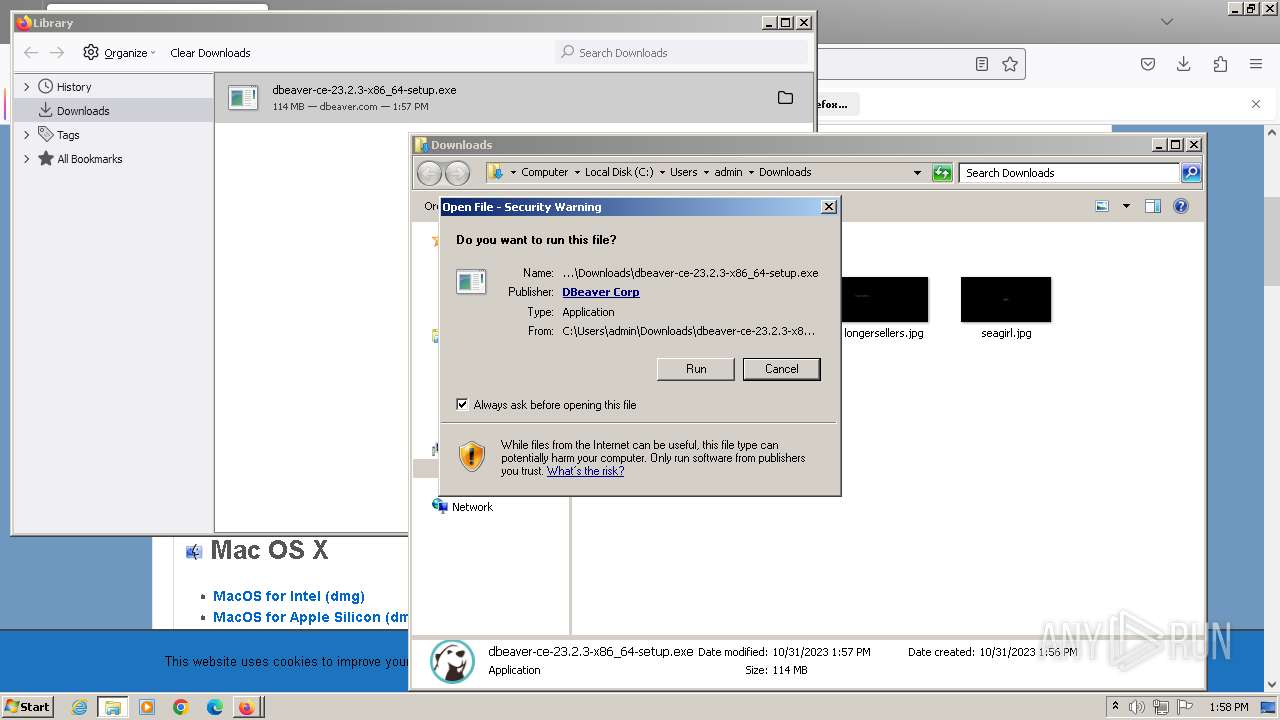Go forward in the Library window
This screenshot has width=1280, height=720.
(x=57, y=53)
